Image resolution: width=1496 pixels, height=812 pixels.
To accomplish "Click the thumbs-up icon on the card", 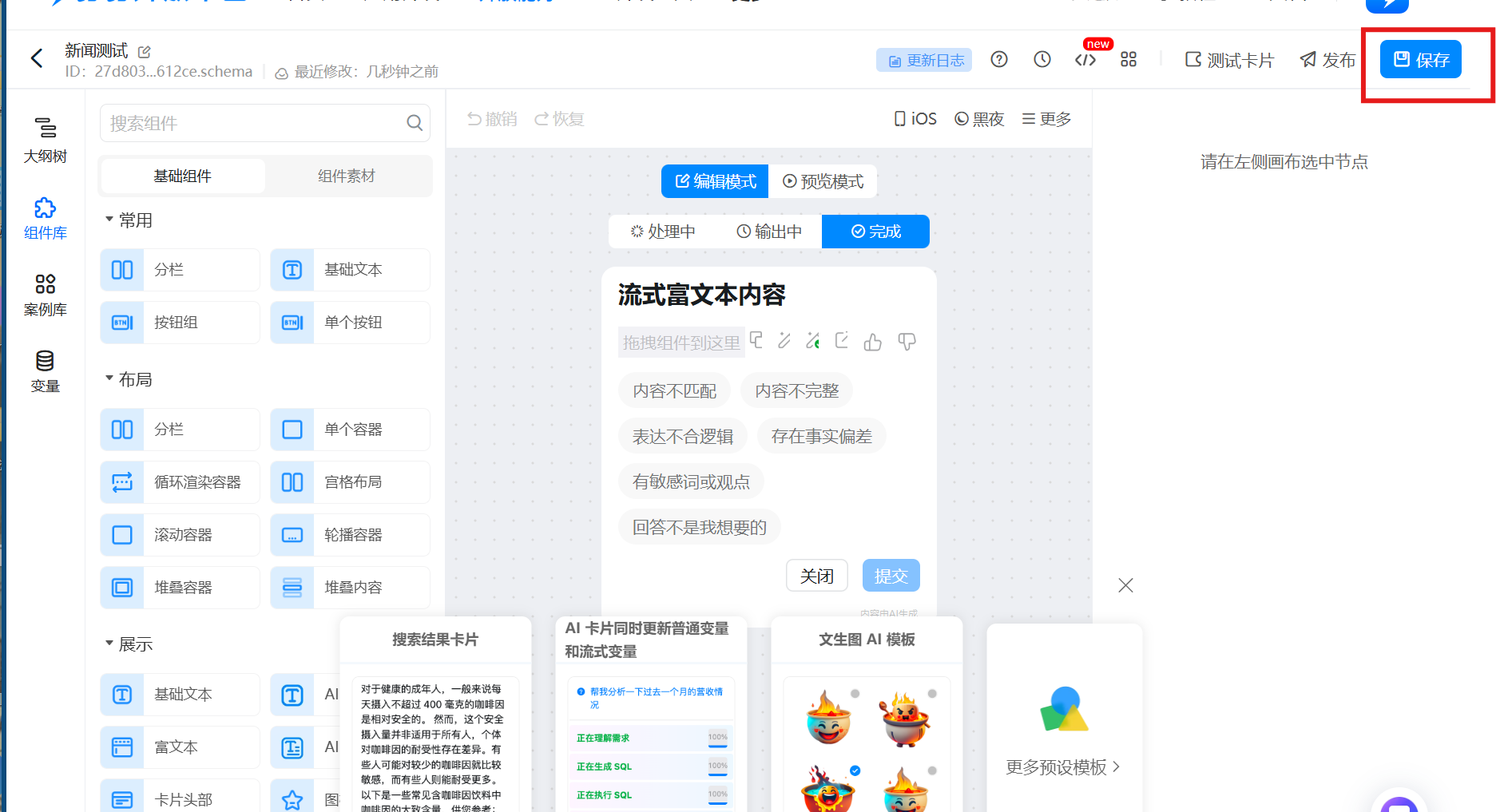I will (873, 343).
